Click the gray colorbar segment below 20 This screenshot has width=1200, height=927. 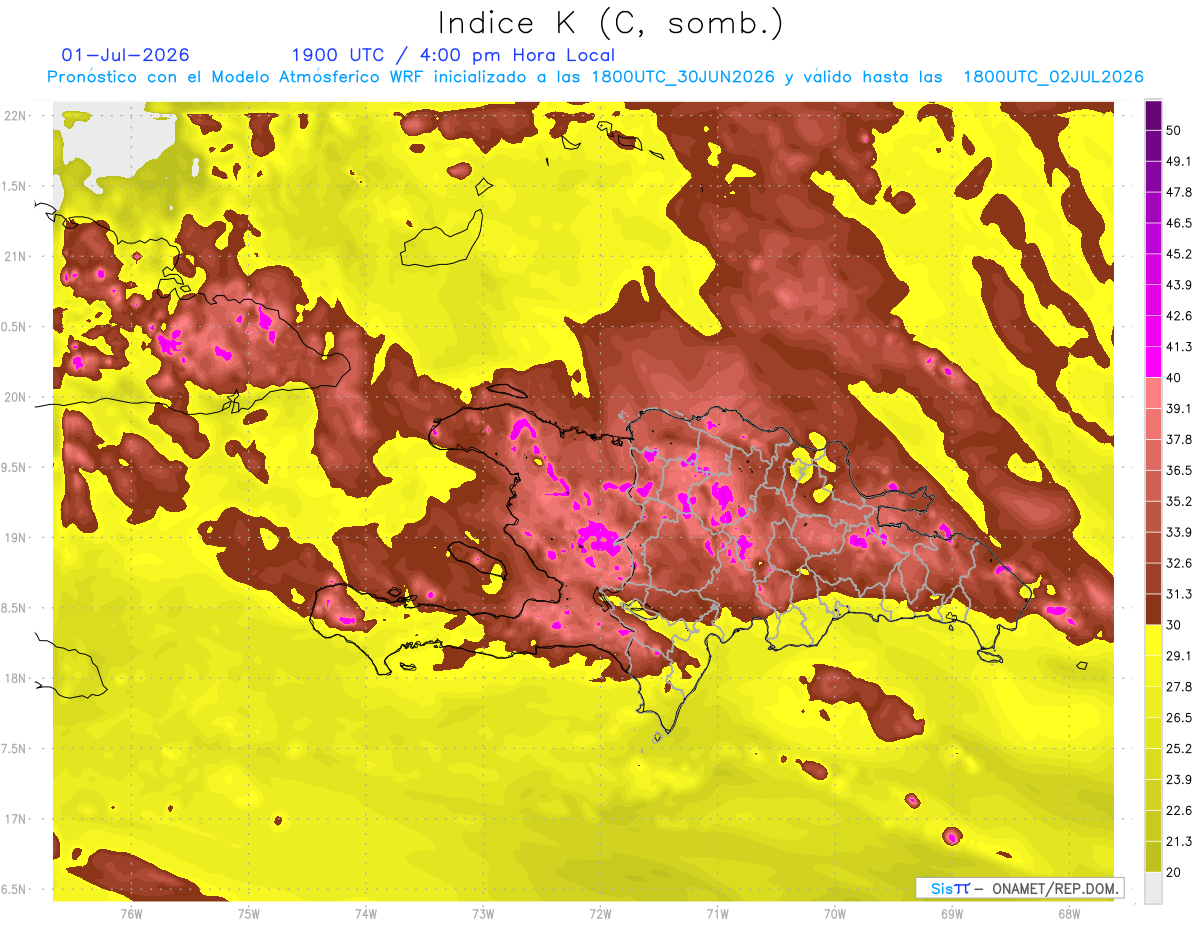point(1153,887)
